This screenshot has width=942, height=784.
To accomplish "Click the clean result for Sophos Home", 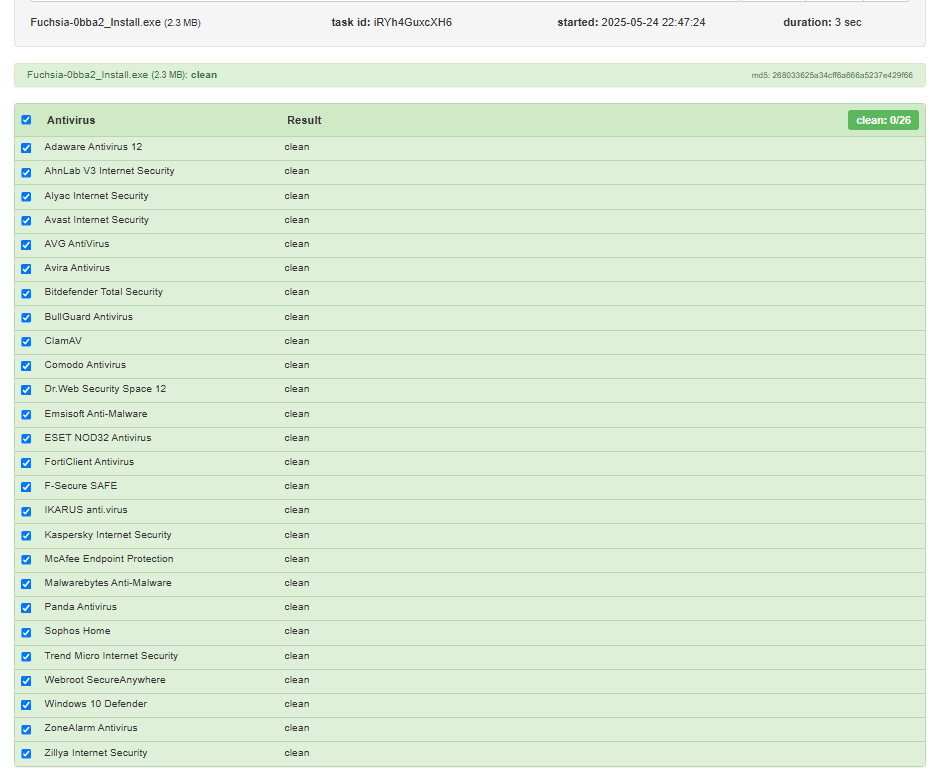I will click(297, 631).
